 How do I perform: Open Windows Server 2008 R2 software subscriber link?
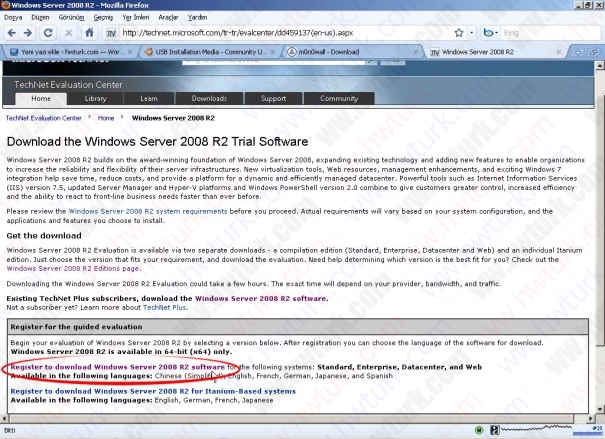point(261,299)
